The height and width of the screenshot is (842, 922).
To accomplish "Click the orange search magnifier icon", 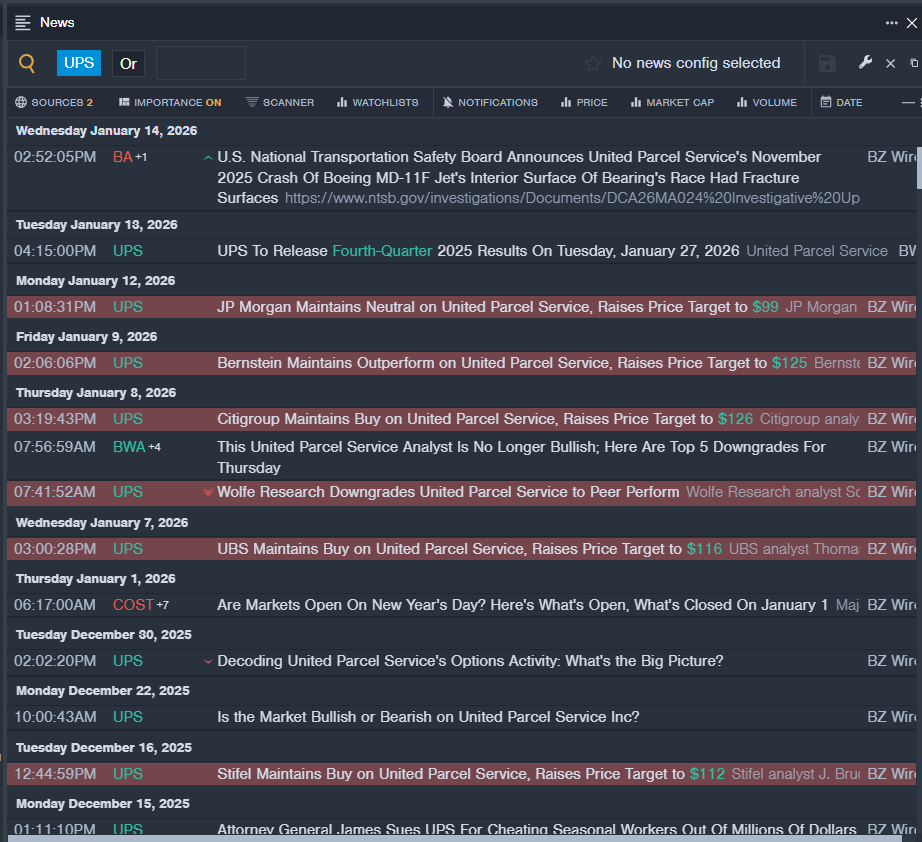I will 27,63.
